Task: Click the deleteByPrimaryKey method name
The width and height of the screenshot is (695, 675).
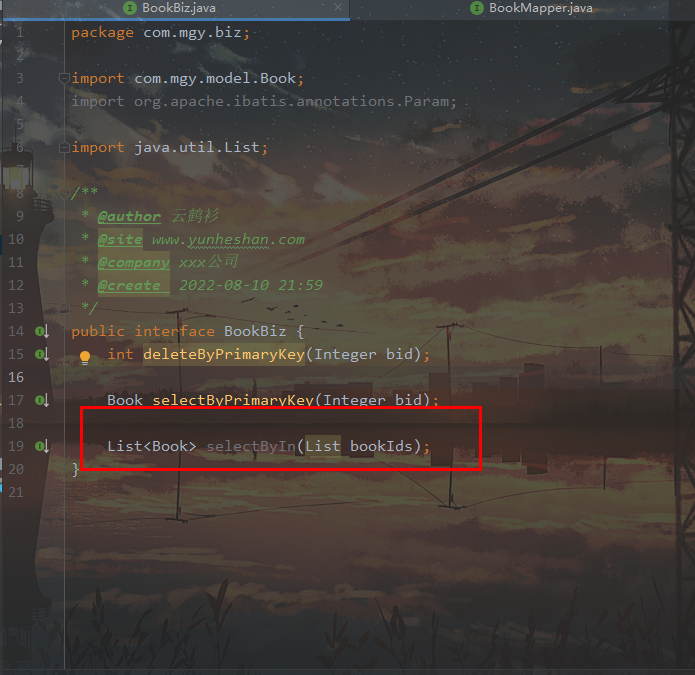Action: click(224, 354)
